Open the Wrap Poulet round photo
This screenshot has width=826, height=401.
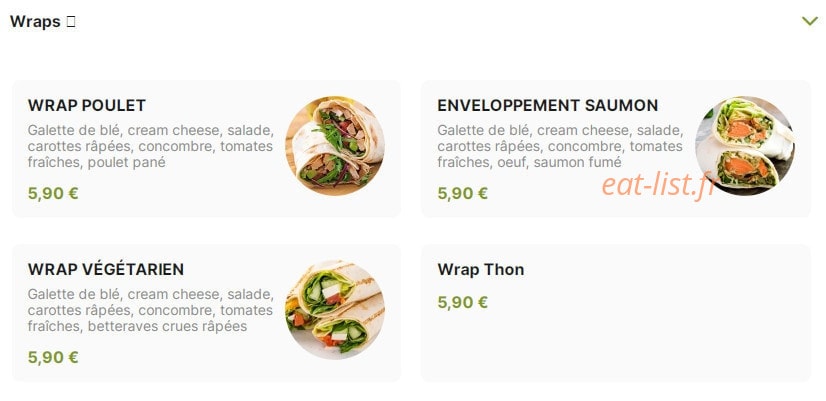tap(335, 146)
